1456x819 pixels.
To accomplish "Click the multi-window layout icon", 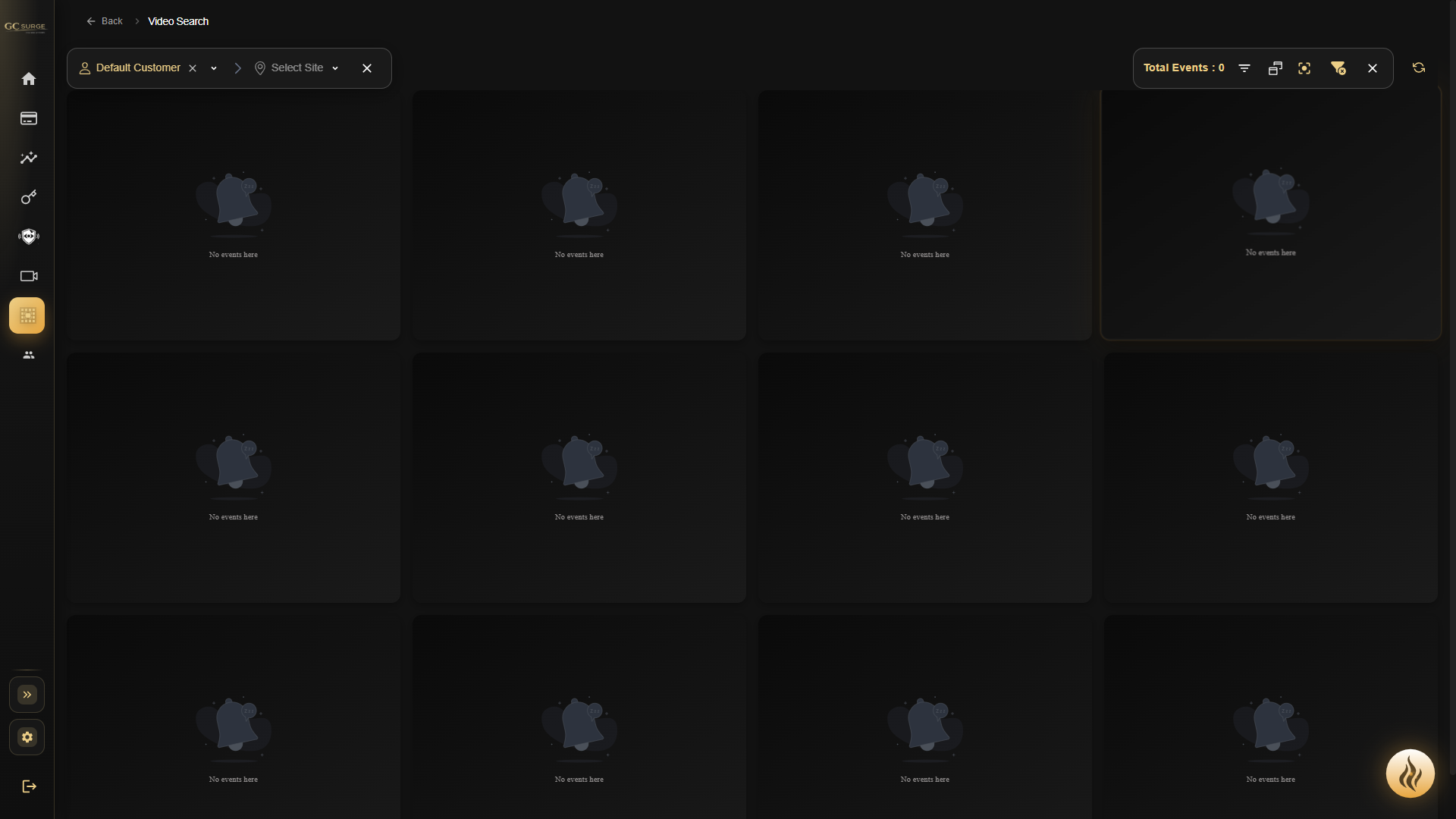I will pyautogui.click(x=1276, y=68).
